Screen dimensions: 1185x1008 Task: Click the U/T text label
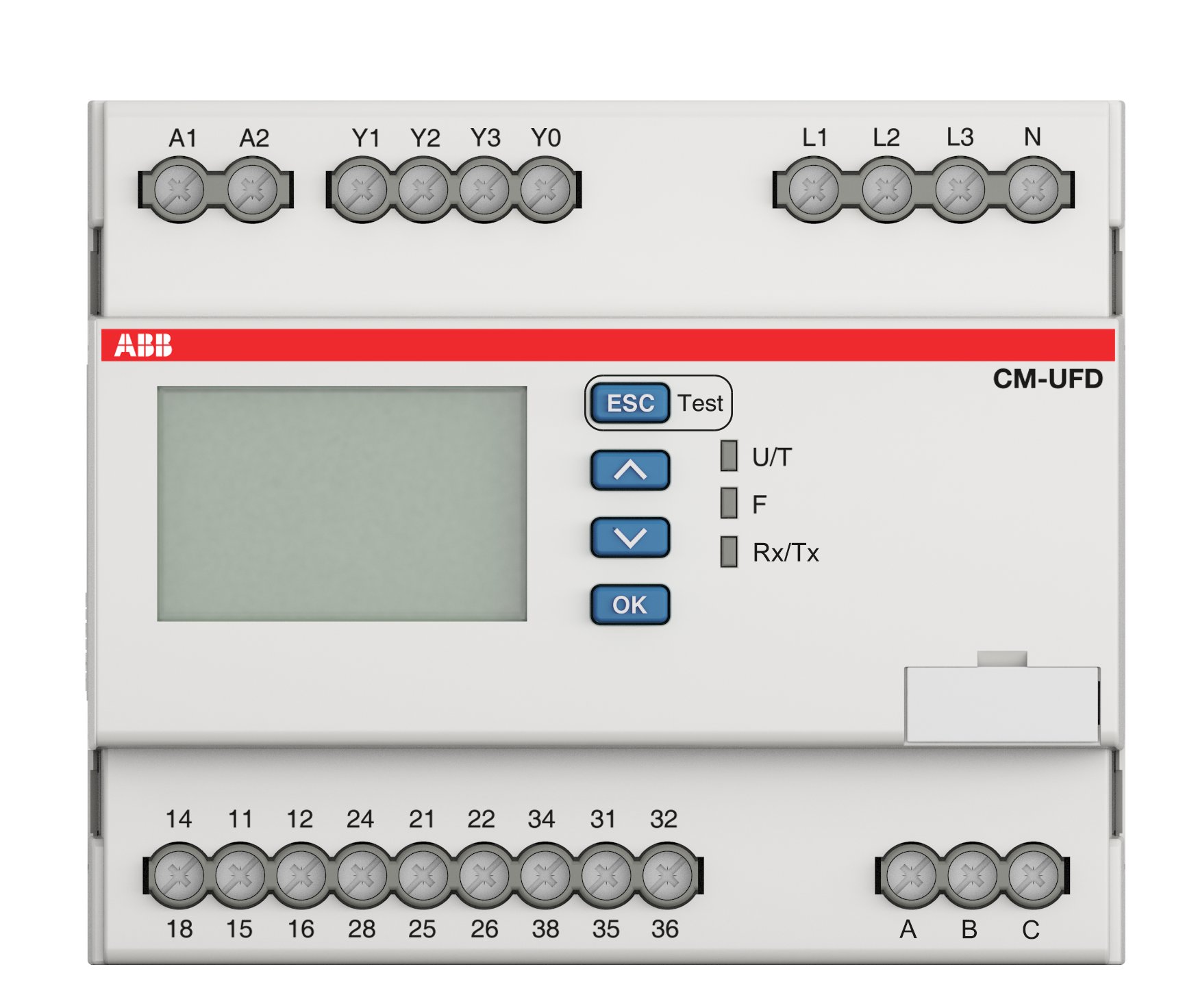pos(772,457)
